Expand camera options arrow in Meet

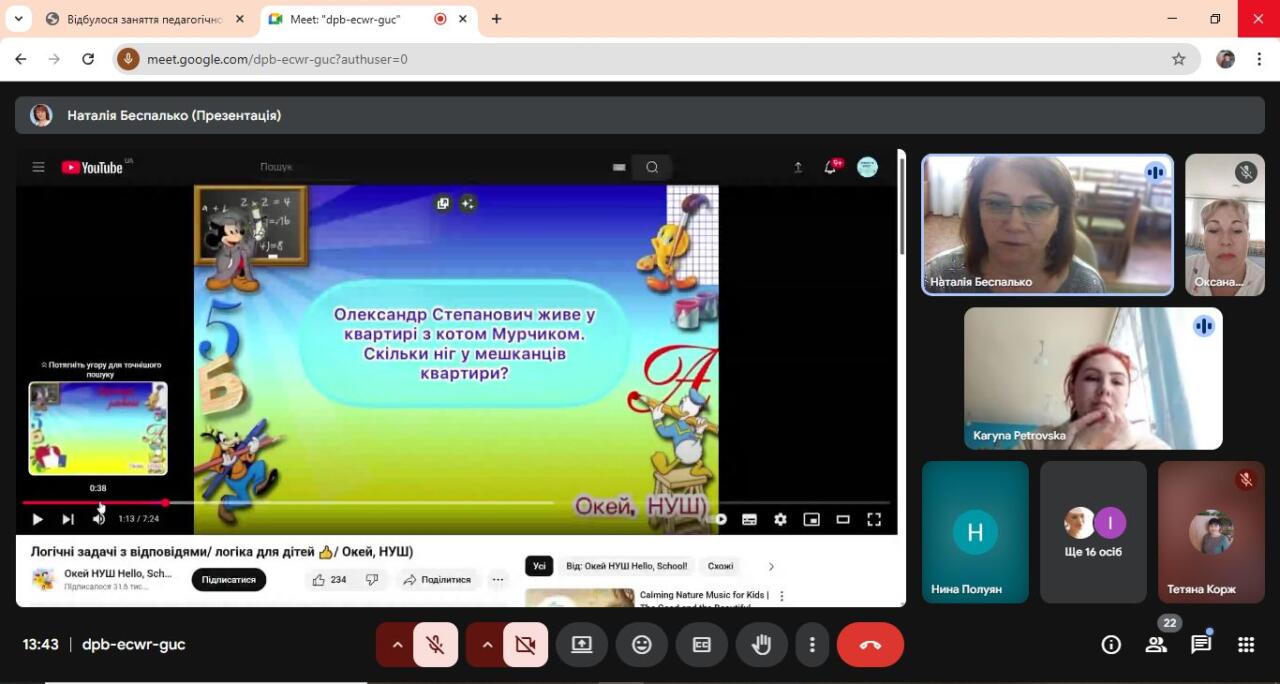487,645
